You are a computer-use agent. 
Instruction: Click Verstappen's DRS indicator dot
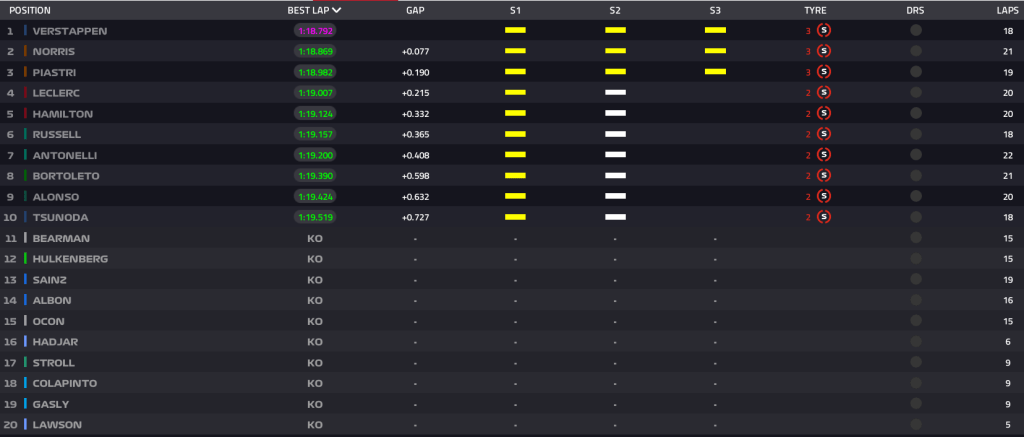(916, 30)
